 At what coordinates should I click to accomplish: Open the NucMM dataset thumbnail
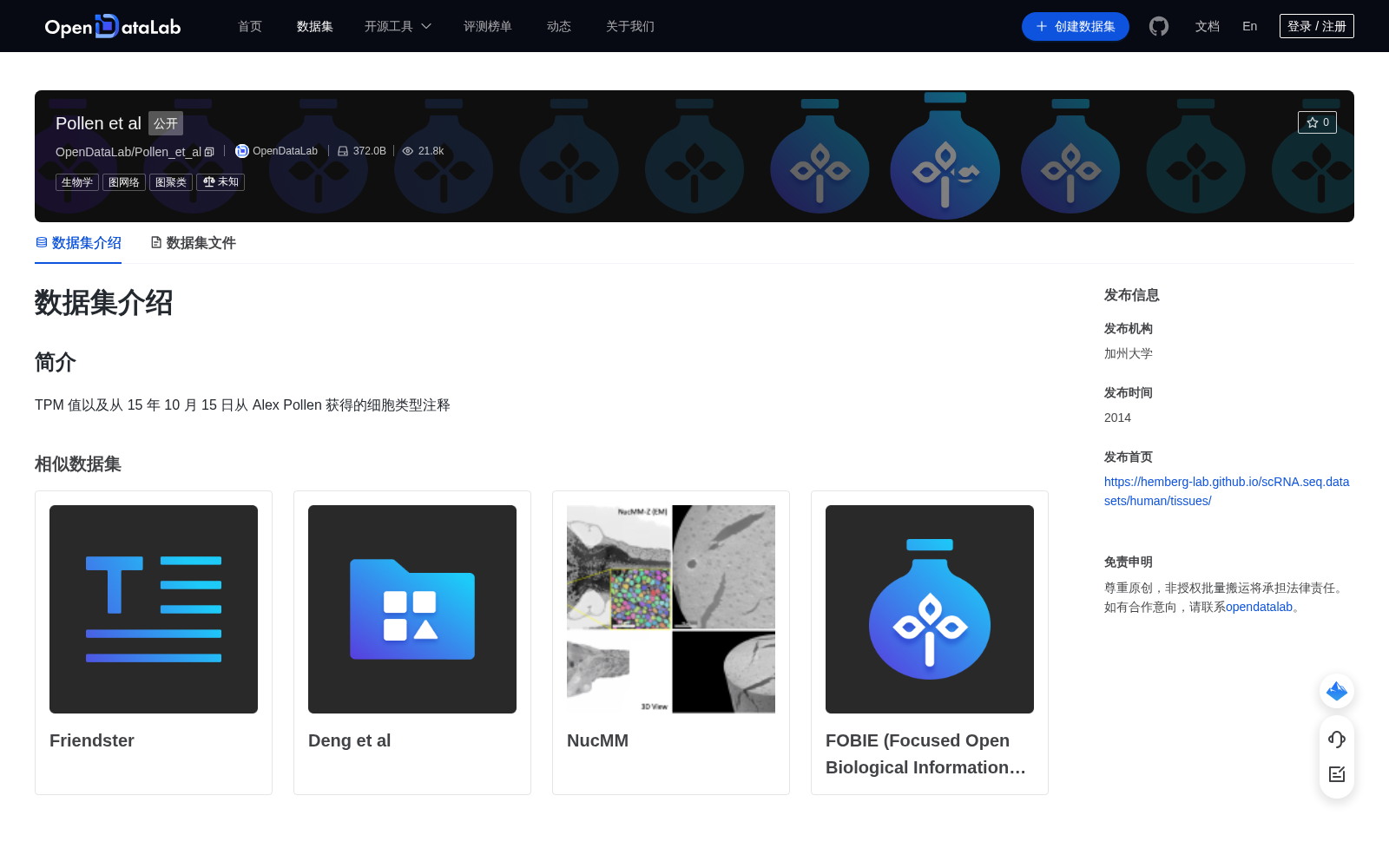pyautogui.click(x=671, y=609)
